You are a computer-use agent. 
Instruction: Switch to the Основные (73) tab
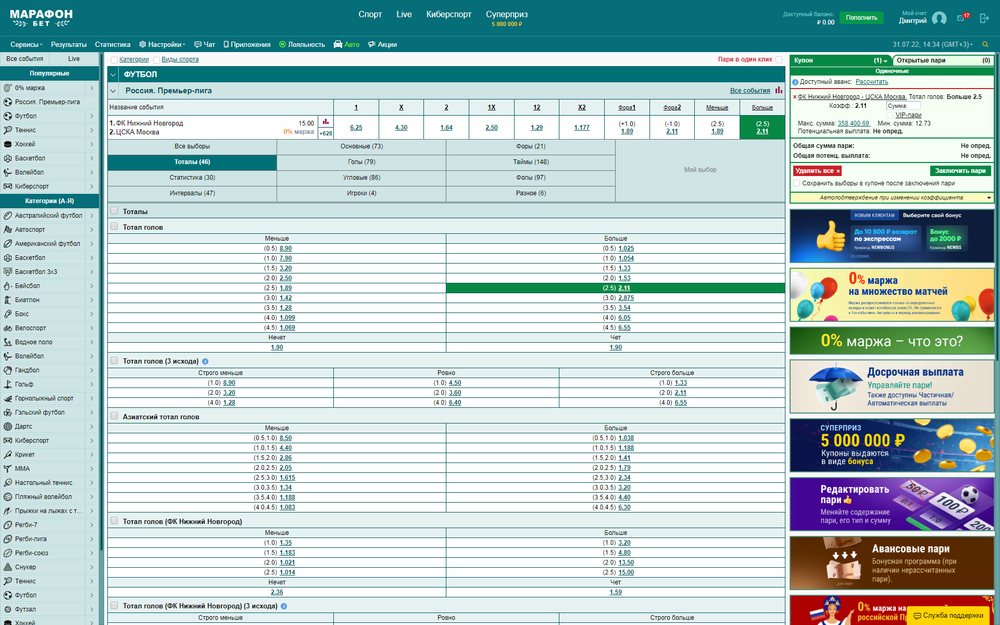click(361, 147)
